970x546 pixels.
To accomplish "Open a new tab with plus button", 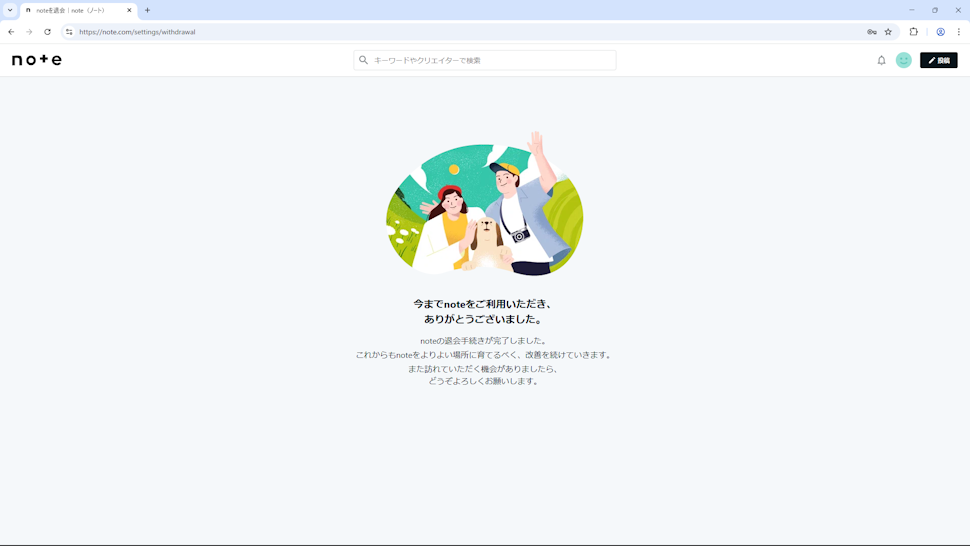I will (x=147, y=11).
